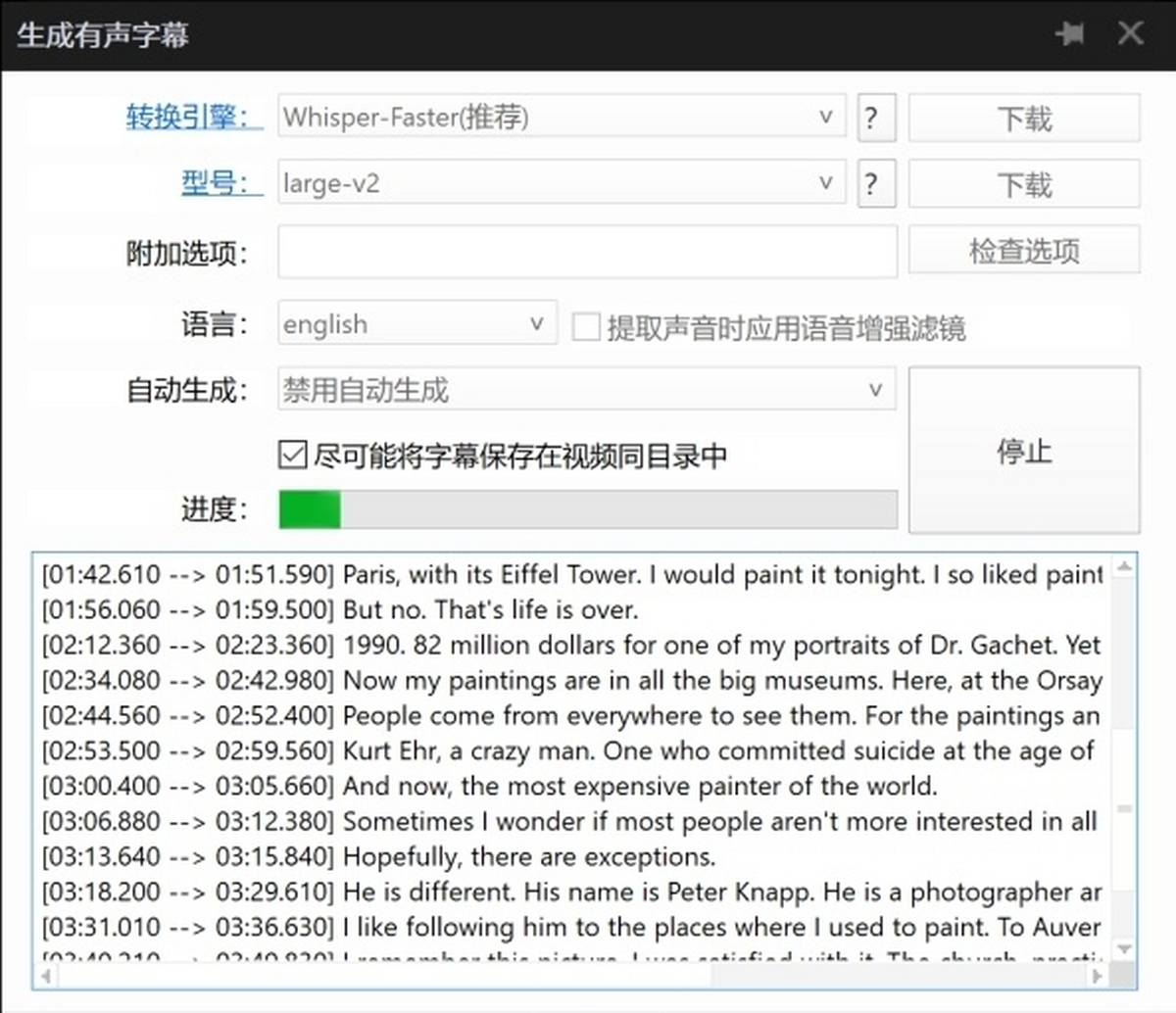Pin the dialog with the pin icon
This screenshot has width=1176, height=1013.
click(x=1070, y=34)
